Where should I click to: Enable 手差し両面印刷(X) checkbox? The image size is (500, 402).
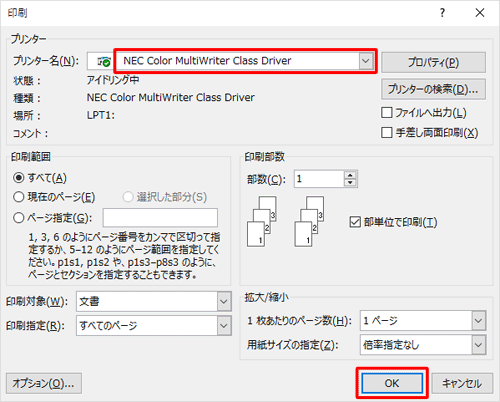(386, 133)
